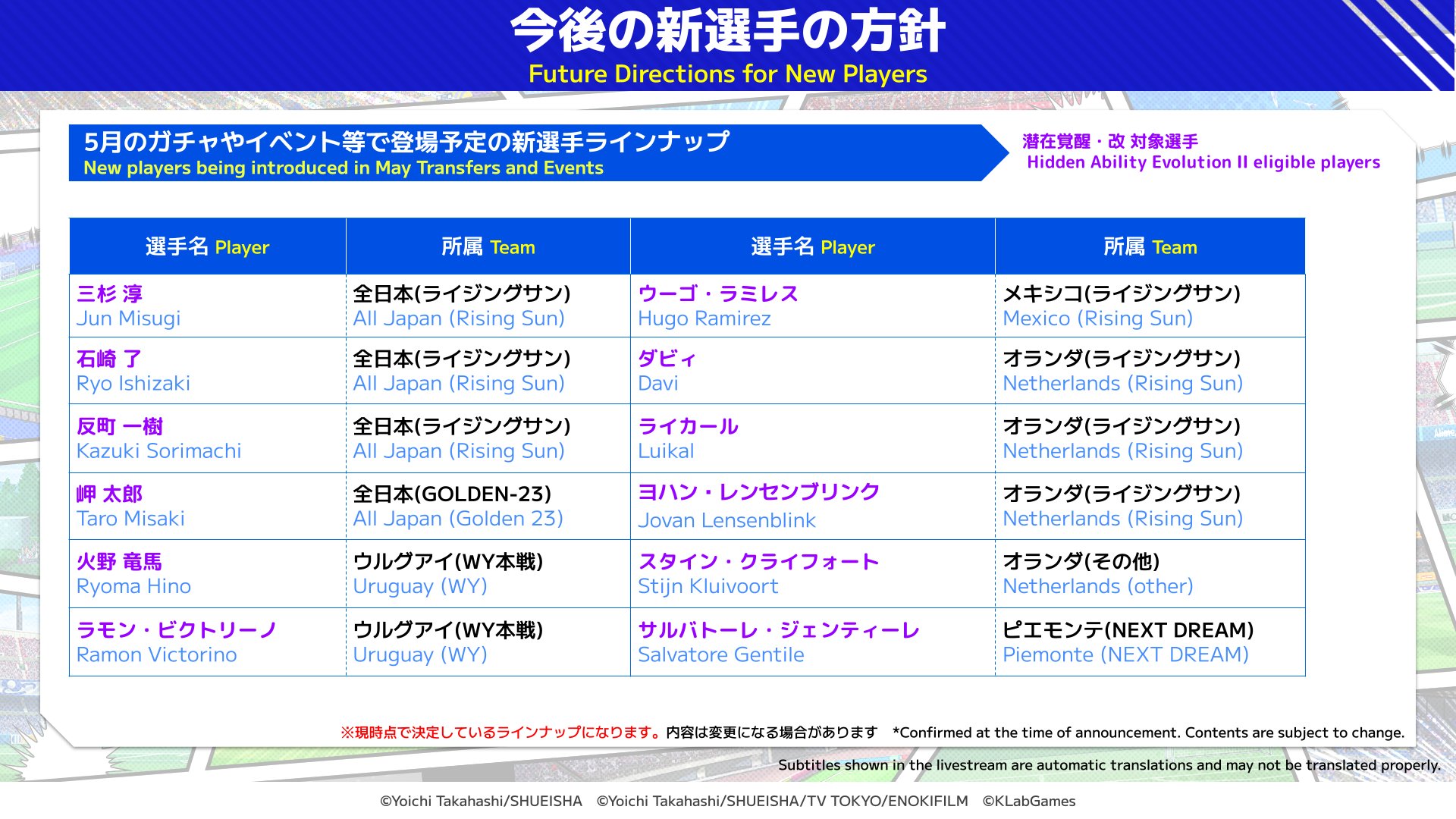Click the Ramon Victorino player cell

[x=207, y=642]
